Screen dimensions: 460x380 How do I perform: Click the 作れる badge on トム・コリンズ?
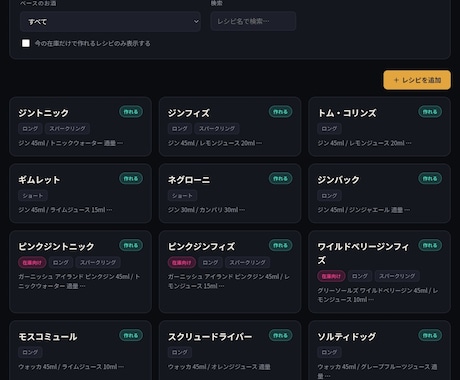(x=430, y=112)
